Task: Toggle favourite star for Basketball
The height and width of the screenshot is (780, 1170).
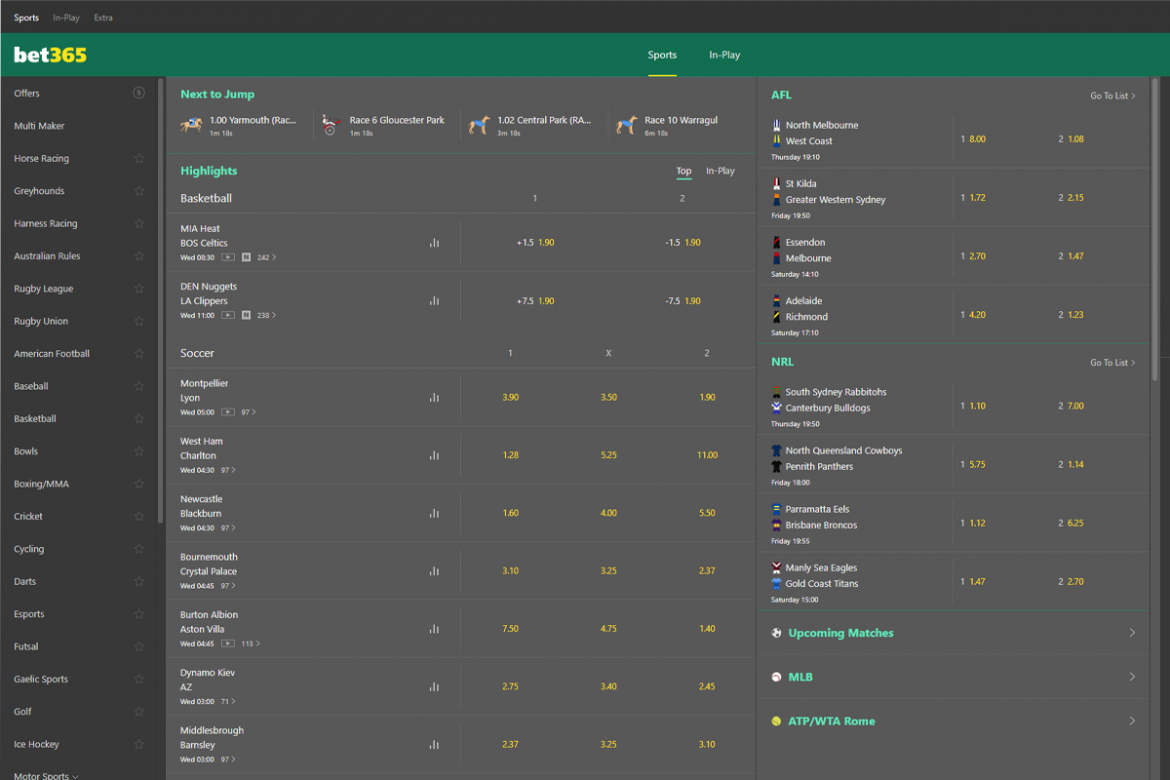Action: [139, 419]
